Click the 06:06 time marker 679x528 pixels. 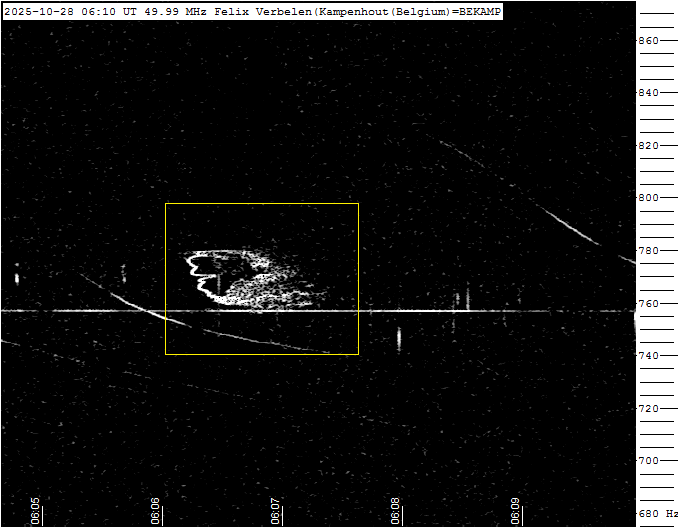click(156, 510)
